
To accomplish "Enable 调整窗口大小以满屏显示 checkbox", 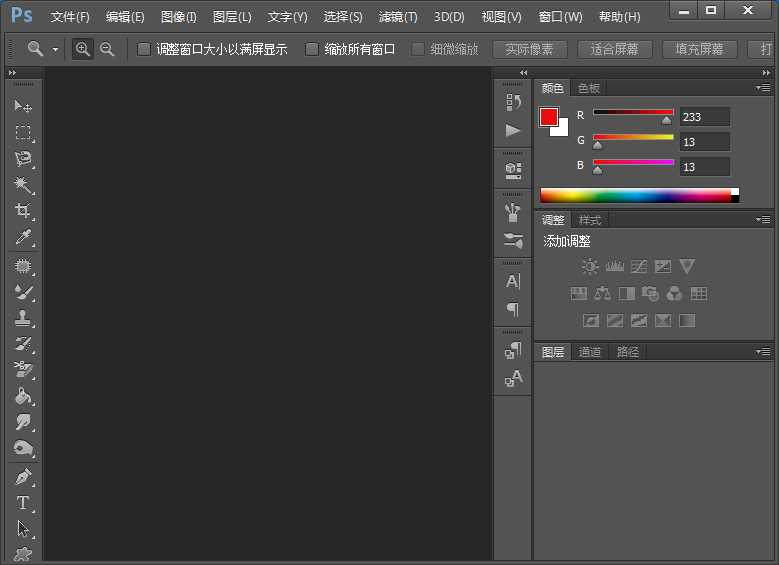I will [x=144, y=49].
